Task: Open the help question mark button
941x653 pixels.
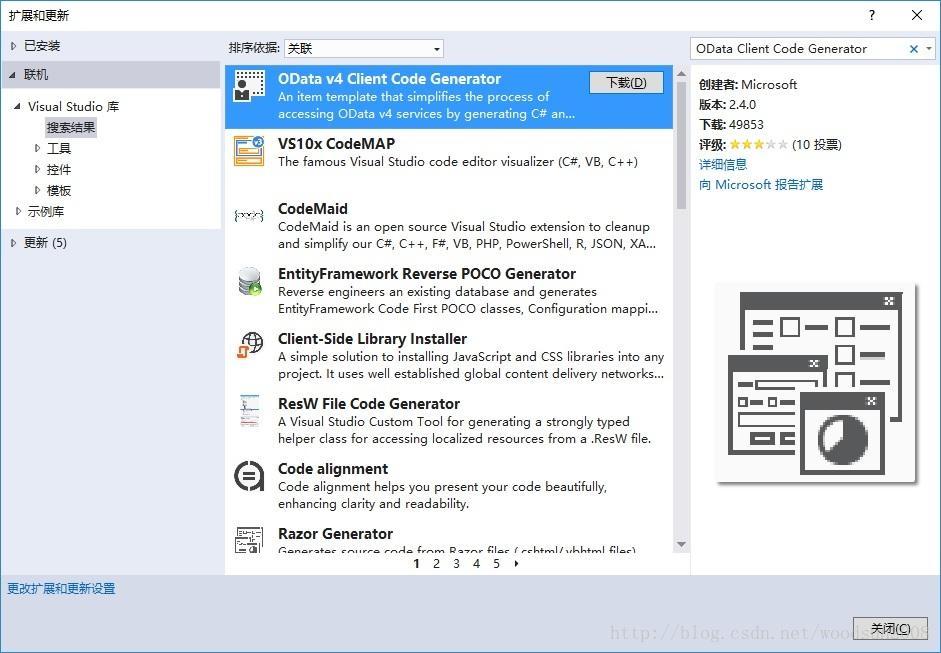Action: point(872,15)
